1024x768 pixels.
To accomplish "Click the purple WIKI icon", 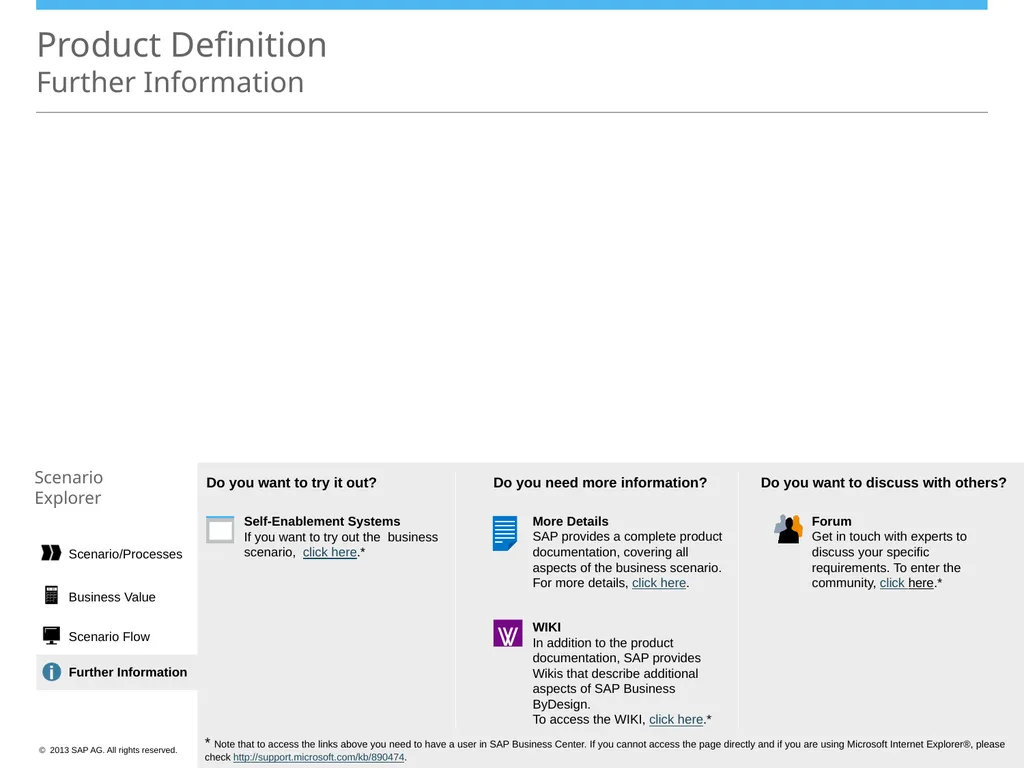I will click(x=507, y=633).
